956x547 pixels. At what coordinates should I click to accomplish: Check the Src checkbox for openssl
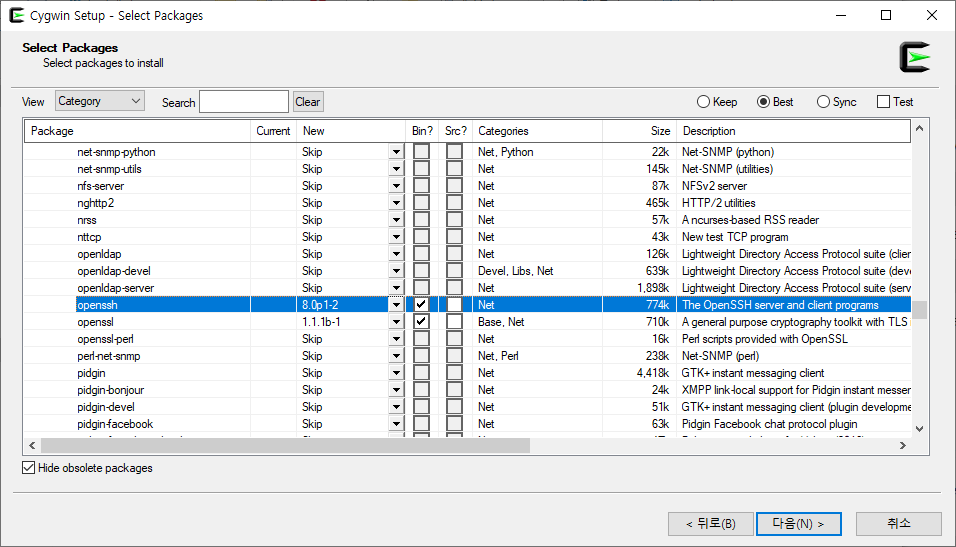point(454,321)
